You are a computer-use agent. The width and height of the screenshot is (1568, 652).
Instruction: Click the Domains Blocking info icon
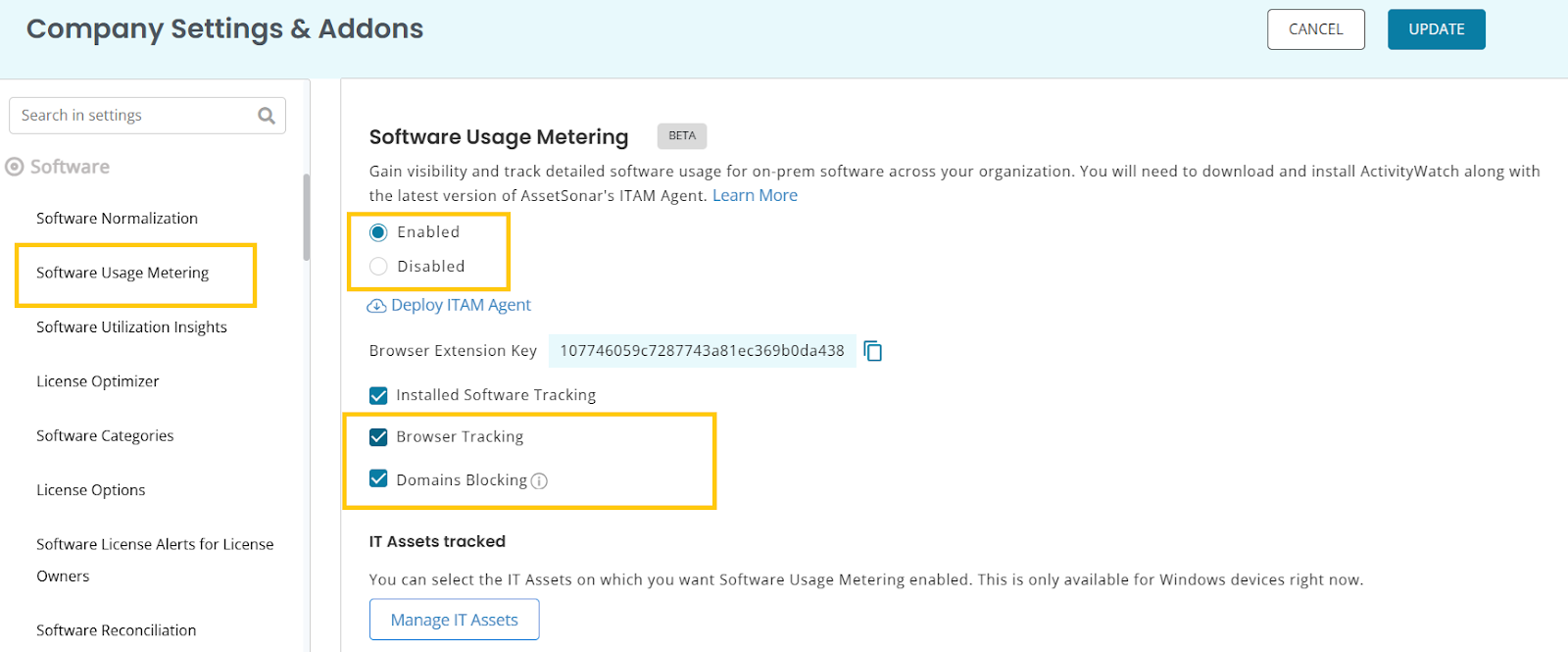(x=539, y=480)
